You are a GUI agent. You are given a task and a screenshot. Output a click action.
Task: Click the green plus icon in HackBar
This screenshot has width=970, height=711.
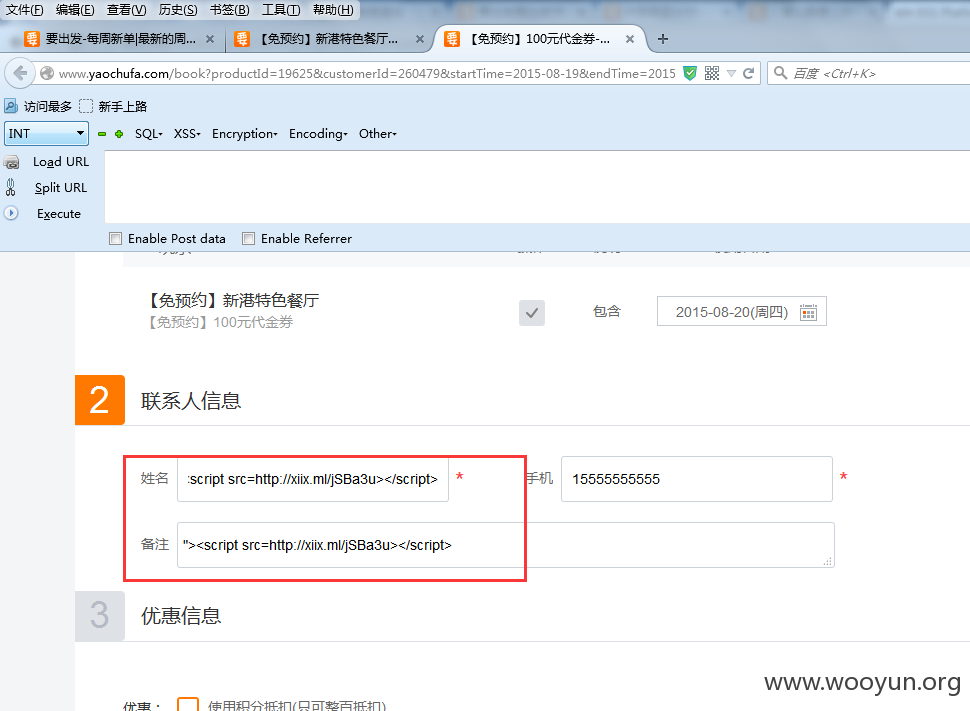point(119,134)
